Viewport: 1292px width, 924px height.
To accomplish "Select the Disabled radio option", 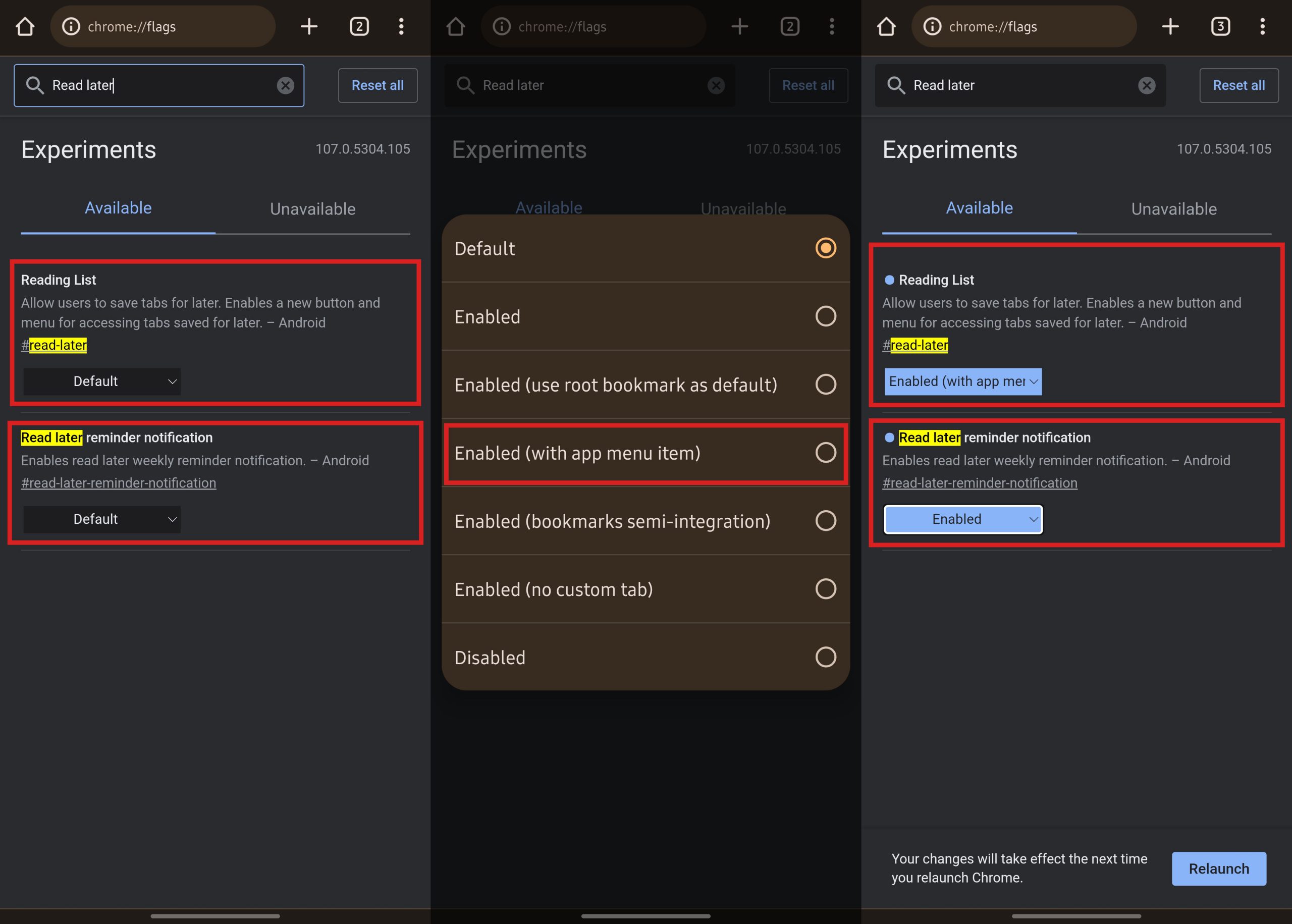I will pyautogui.click(x=825, y=657).
